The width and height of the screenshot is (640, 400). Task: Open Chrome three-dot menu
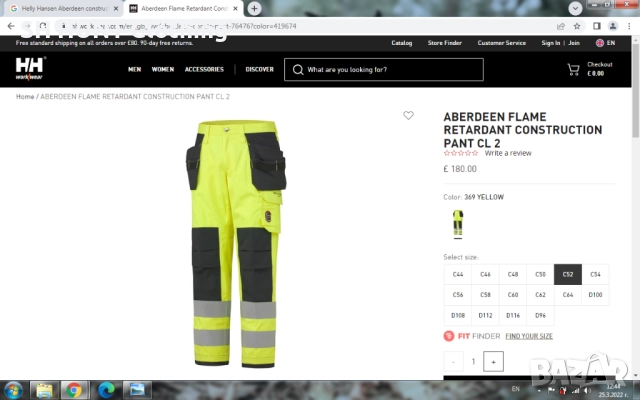click(629, 26)
